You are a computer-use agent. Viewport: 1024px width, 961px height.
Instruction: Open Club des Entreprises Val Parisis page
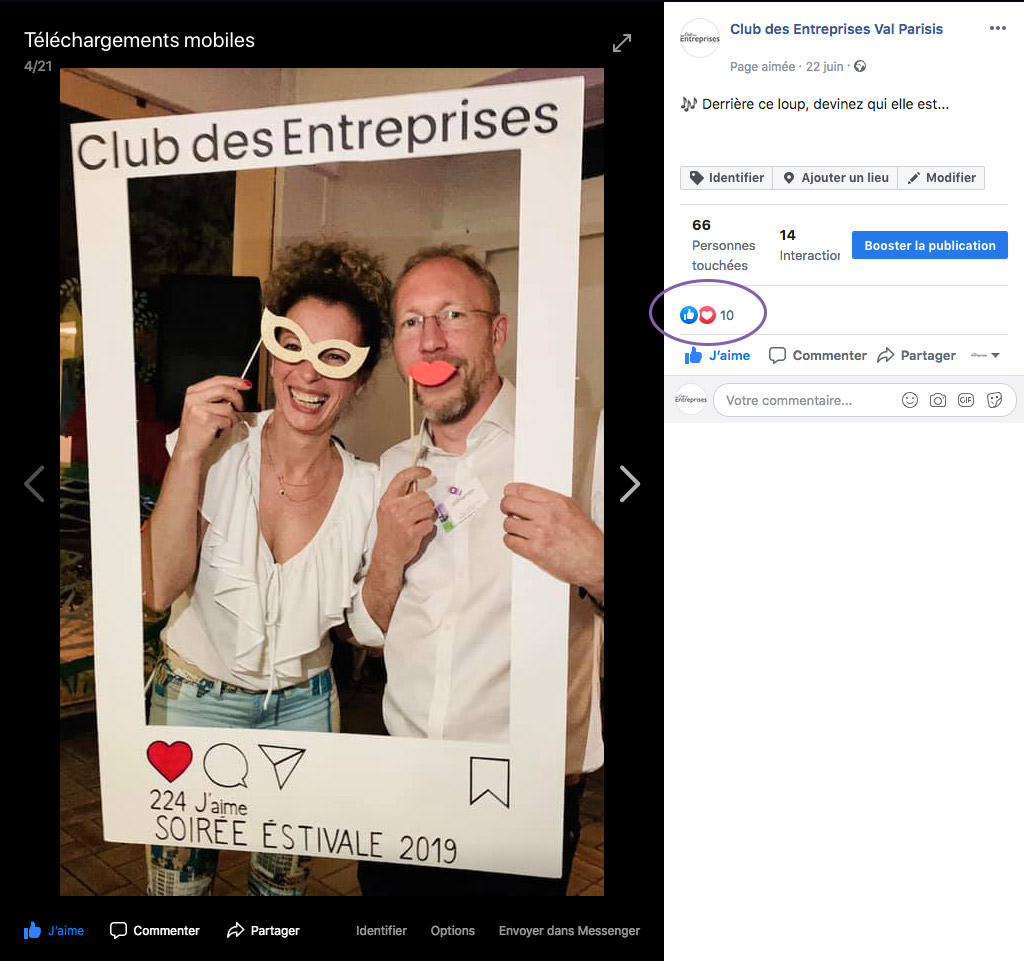coord(836,29)
